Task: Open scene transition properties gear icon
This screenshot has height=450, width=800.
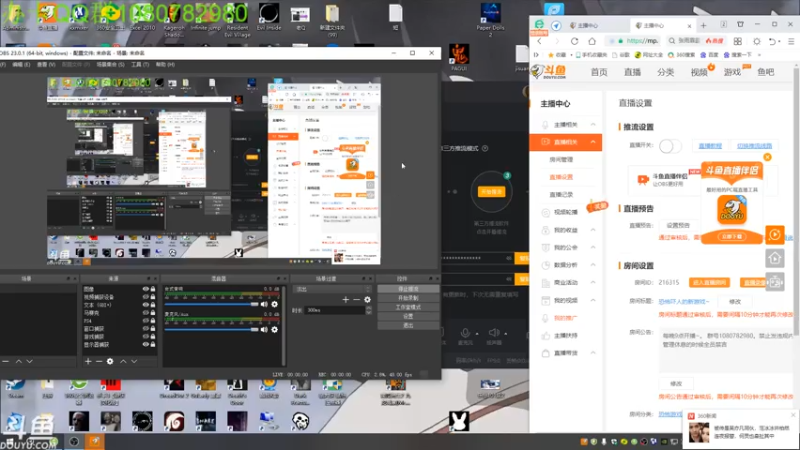Action: tap(367, 299)
